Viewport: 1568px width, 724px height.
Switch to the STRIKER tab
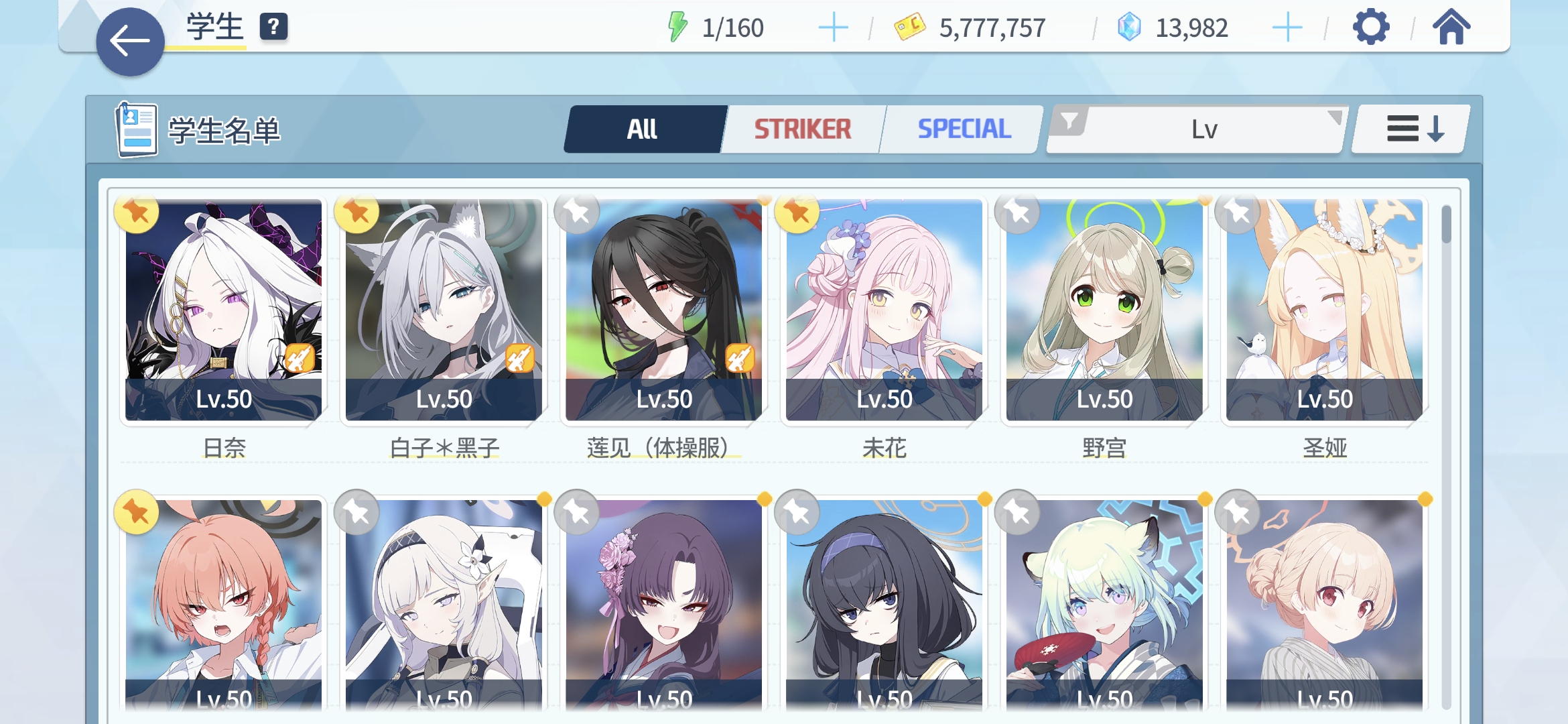click(x=802, y=129)
